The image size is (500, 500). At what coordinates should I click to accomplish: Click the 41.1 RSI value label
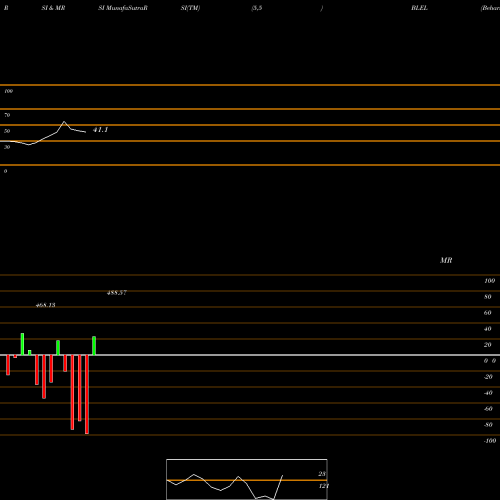pos(100,130)
